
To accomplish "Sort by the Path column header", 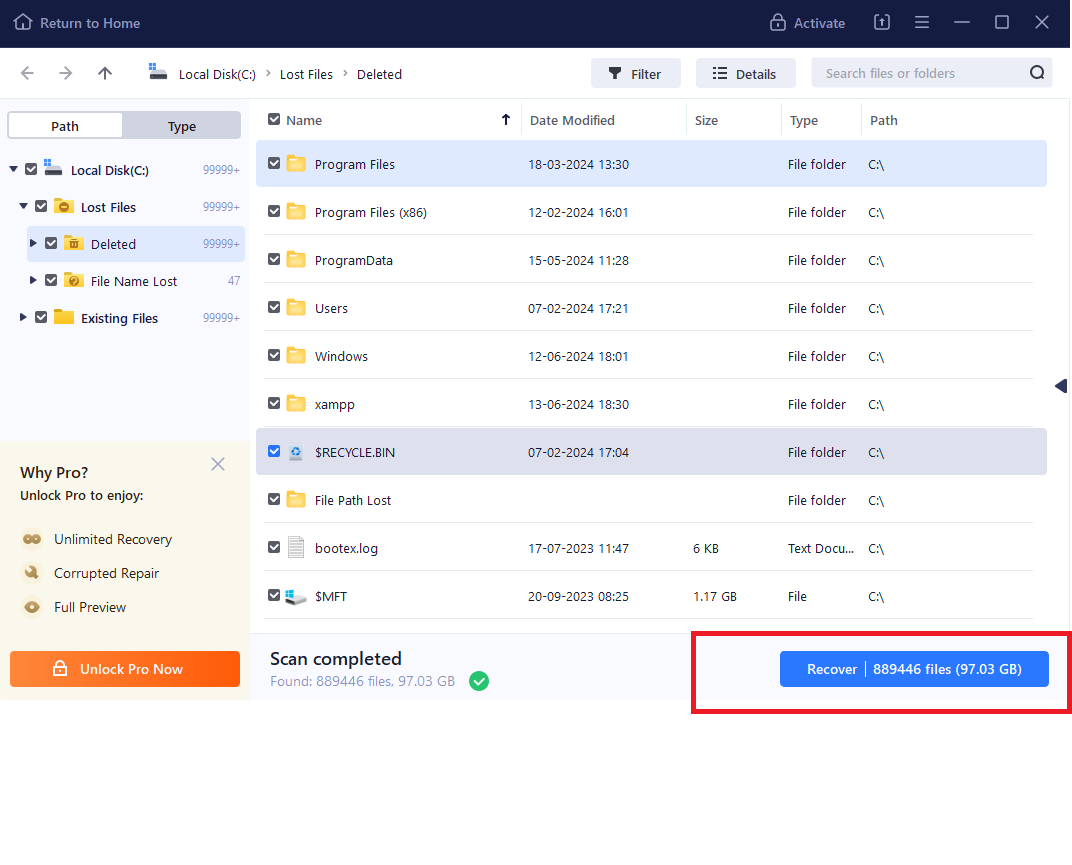I will point(884,120).
